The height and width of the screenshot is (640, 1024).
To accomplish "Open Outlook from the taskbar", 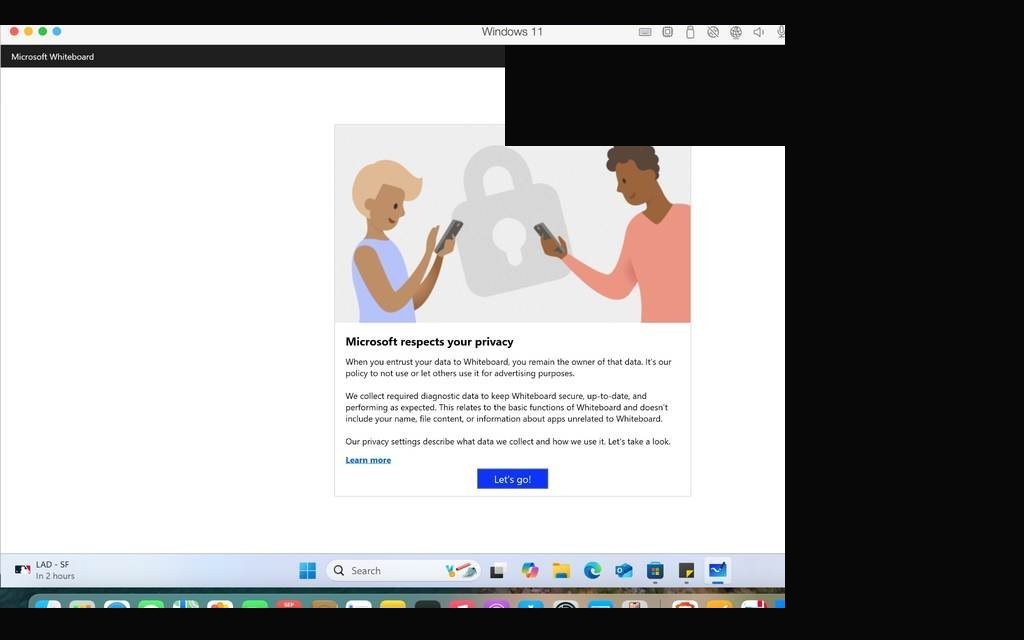I will (624, 570).
